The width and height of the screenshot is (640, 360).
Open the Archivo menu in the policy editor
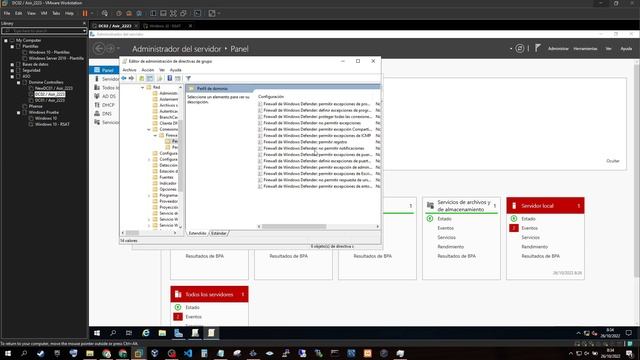pos(129,70)
